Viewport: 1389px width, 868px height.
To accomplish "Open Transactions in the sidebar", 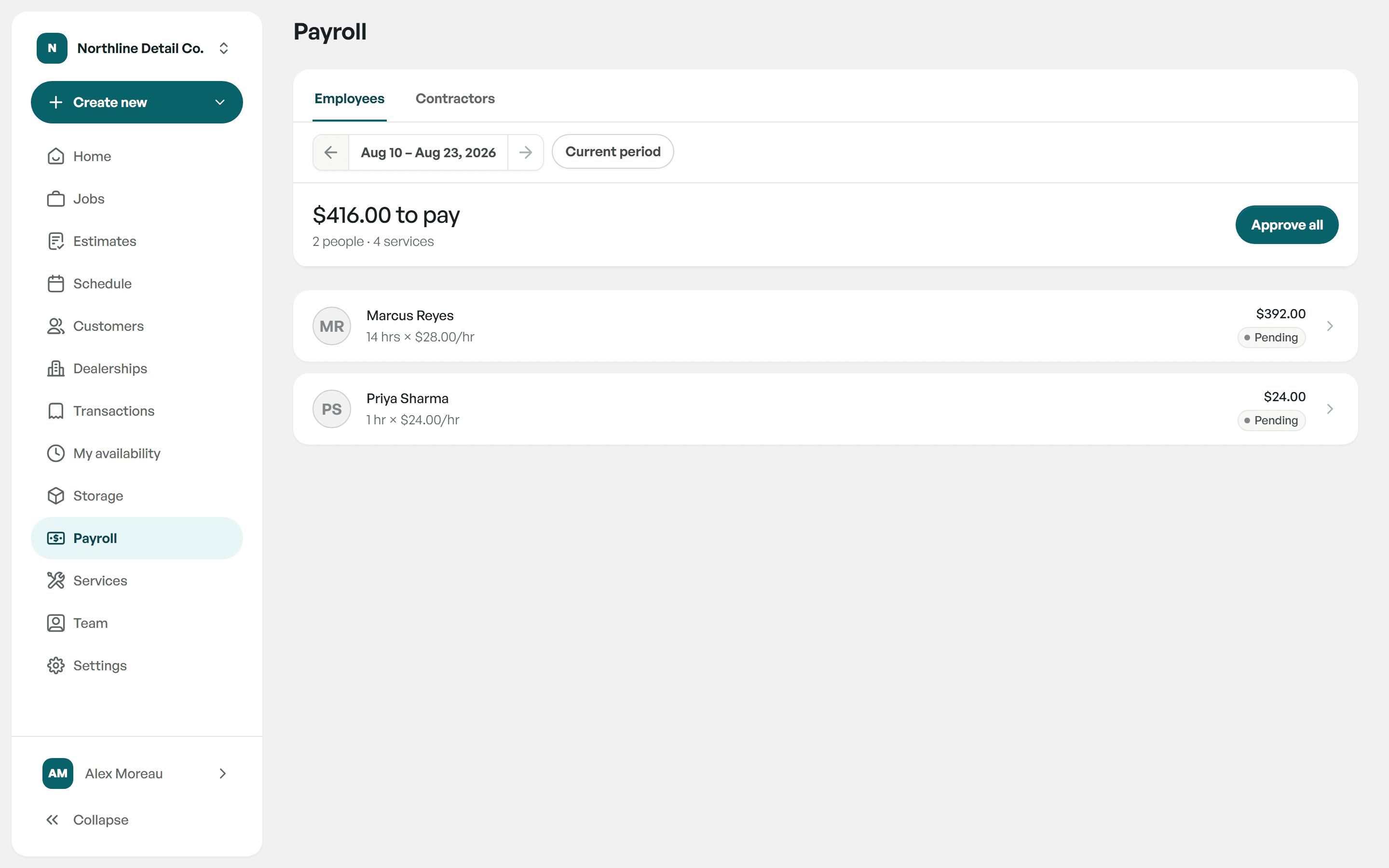I will 137,411.
